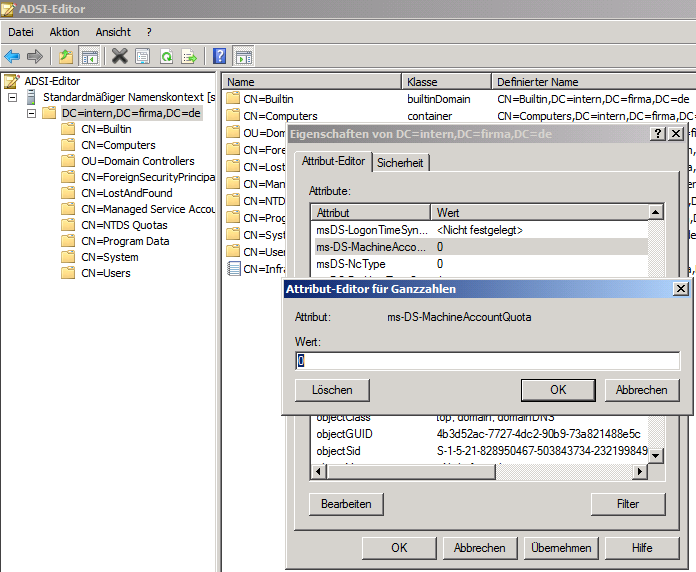Click the Löschen button

[x=331, y=390]
